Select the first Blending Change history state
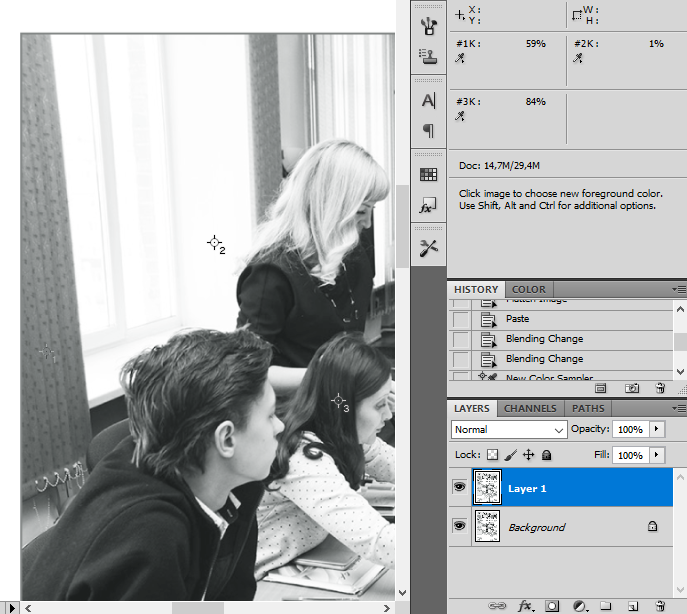Viewport: 687px width, 614px height. [561, 339]
